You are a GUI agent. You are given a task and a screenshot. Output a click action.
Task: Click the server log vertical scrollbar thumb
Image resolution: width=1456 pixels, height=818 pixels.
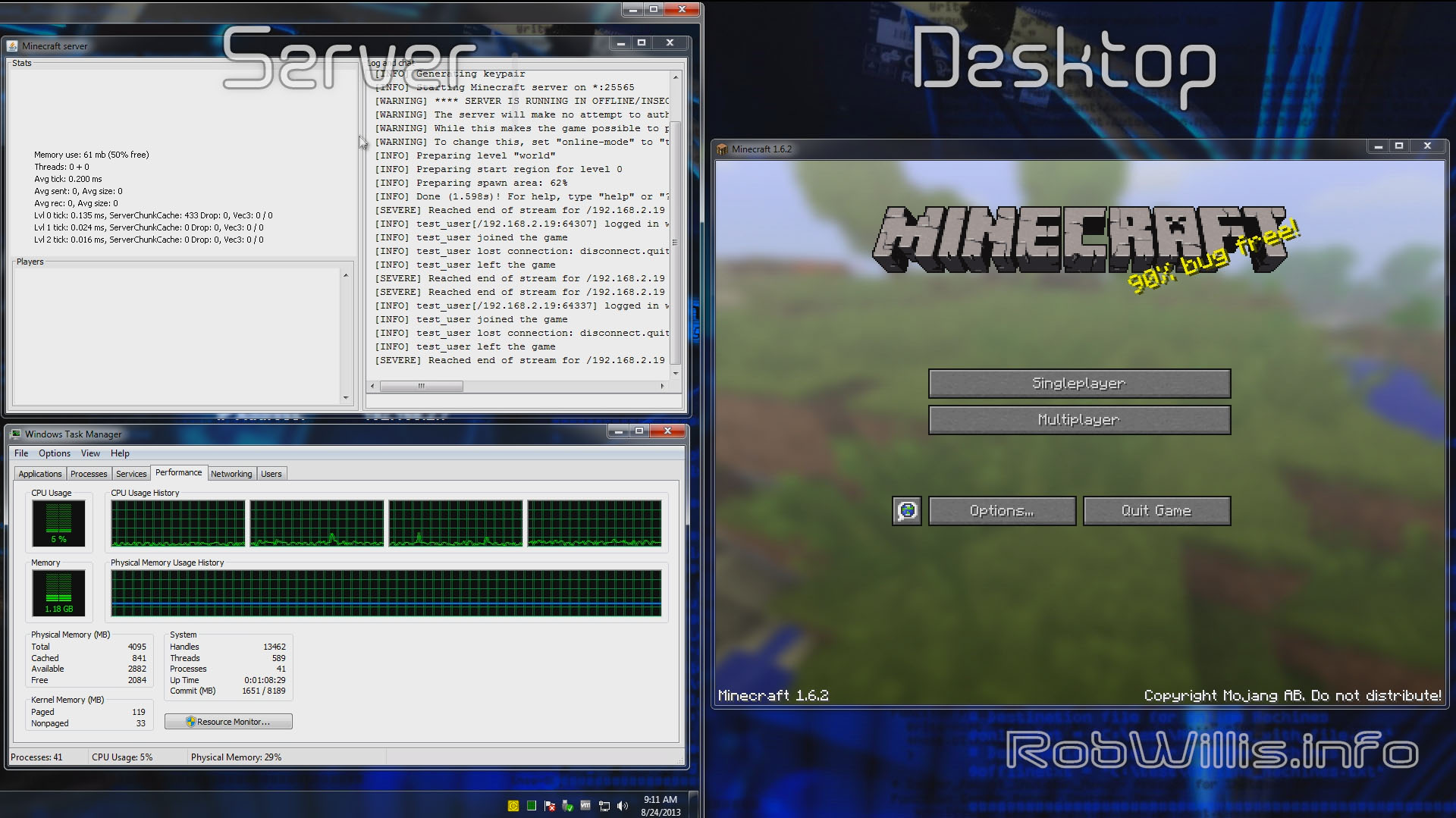point(675,243)
